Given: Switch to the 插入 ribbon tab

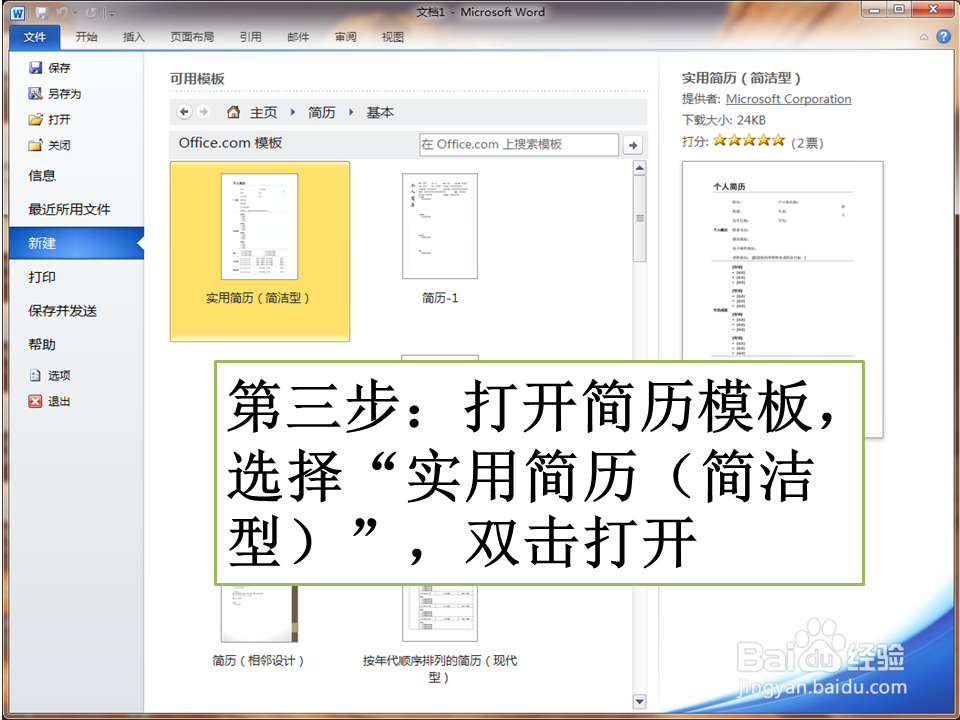Looking at the screenshot, I should 135,37.
